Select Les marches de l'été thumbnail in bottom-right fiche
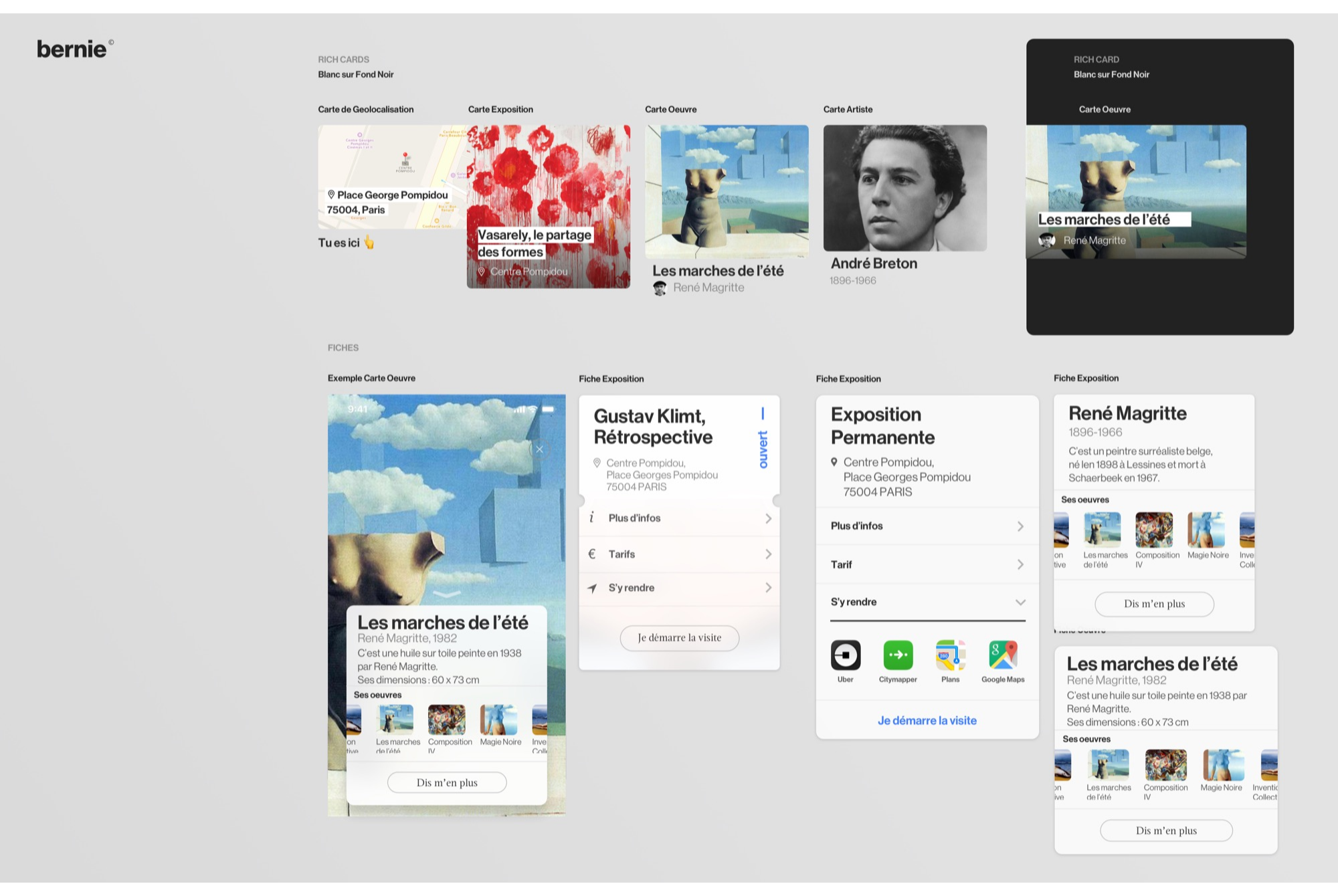The height and width of the screenshot is (896, 1338). click(x=1108, y=765)
